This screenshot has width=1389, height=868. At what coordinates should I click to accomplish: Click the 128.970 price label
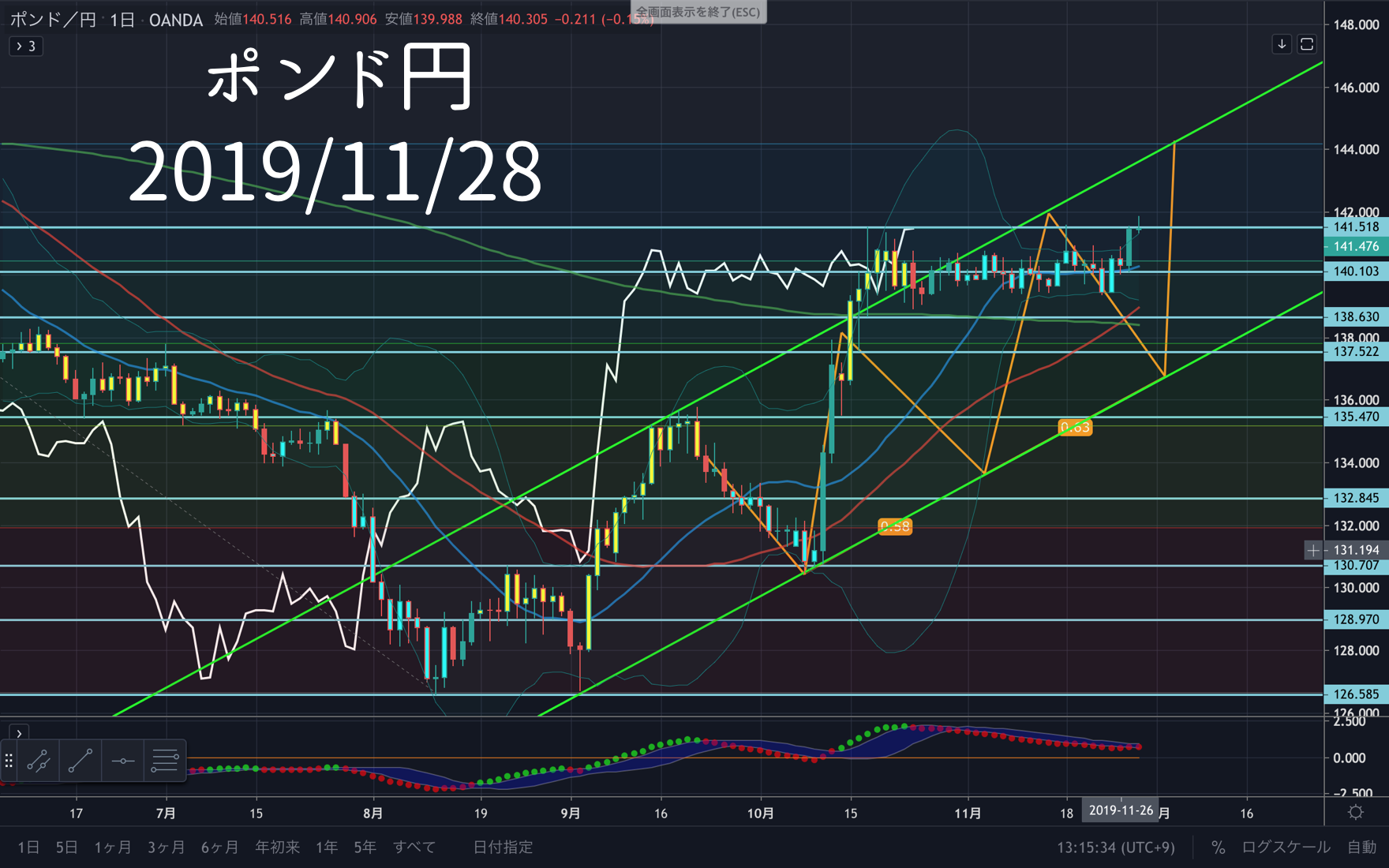[1357, 619]
